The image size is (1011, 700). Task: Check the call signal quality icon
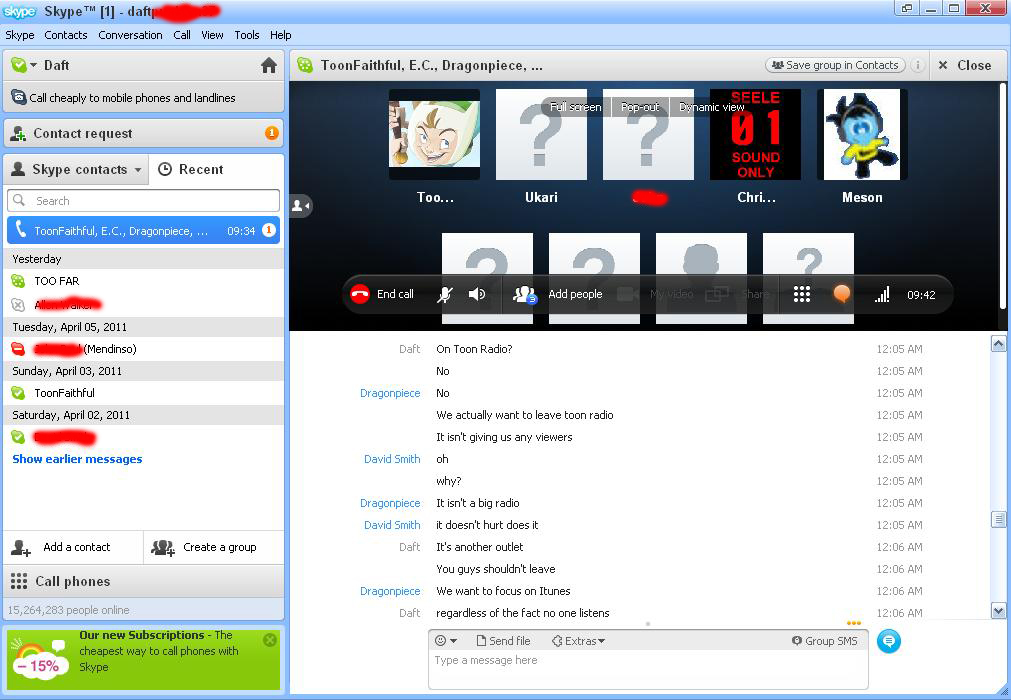point(882,295)
